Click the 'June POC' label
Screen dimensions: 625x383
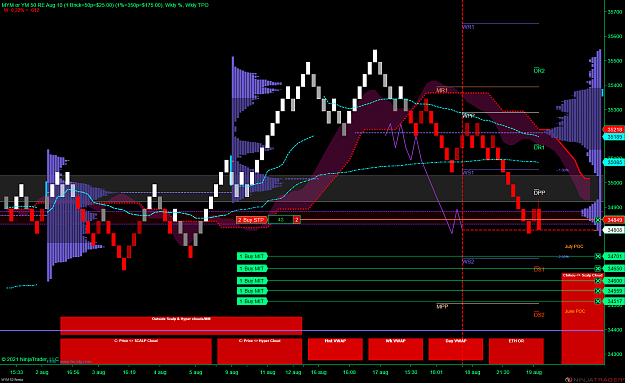coord(575,311)
